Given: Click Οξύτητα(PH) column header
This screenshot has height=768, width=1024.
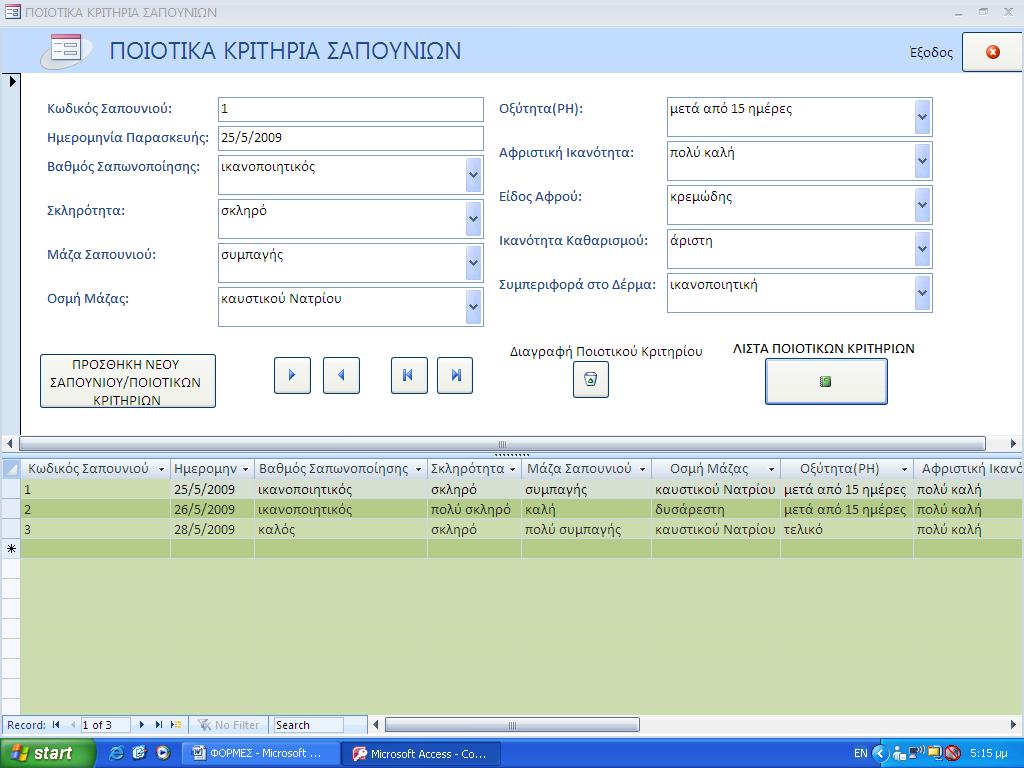Looking at the screenshot, I should (846, 469).
